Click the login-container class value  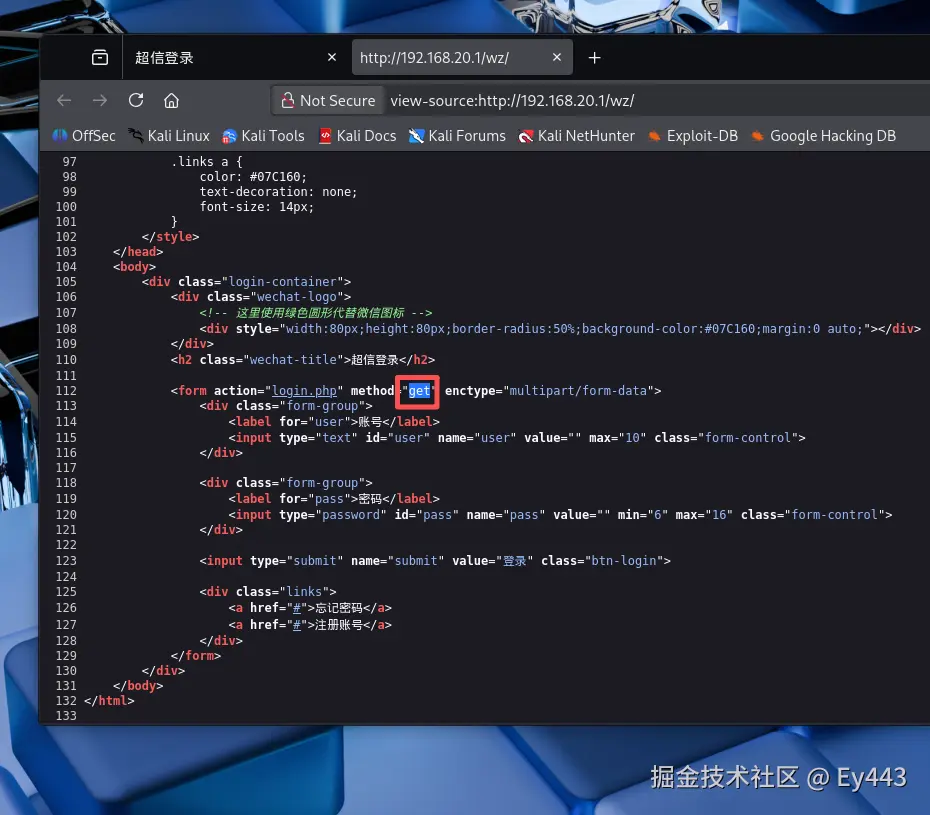tap(282, 282)
